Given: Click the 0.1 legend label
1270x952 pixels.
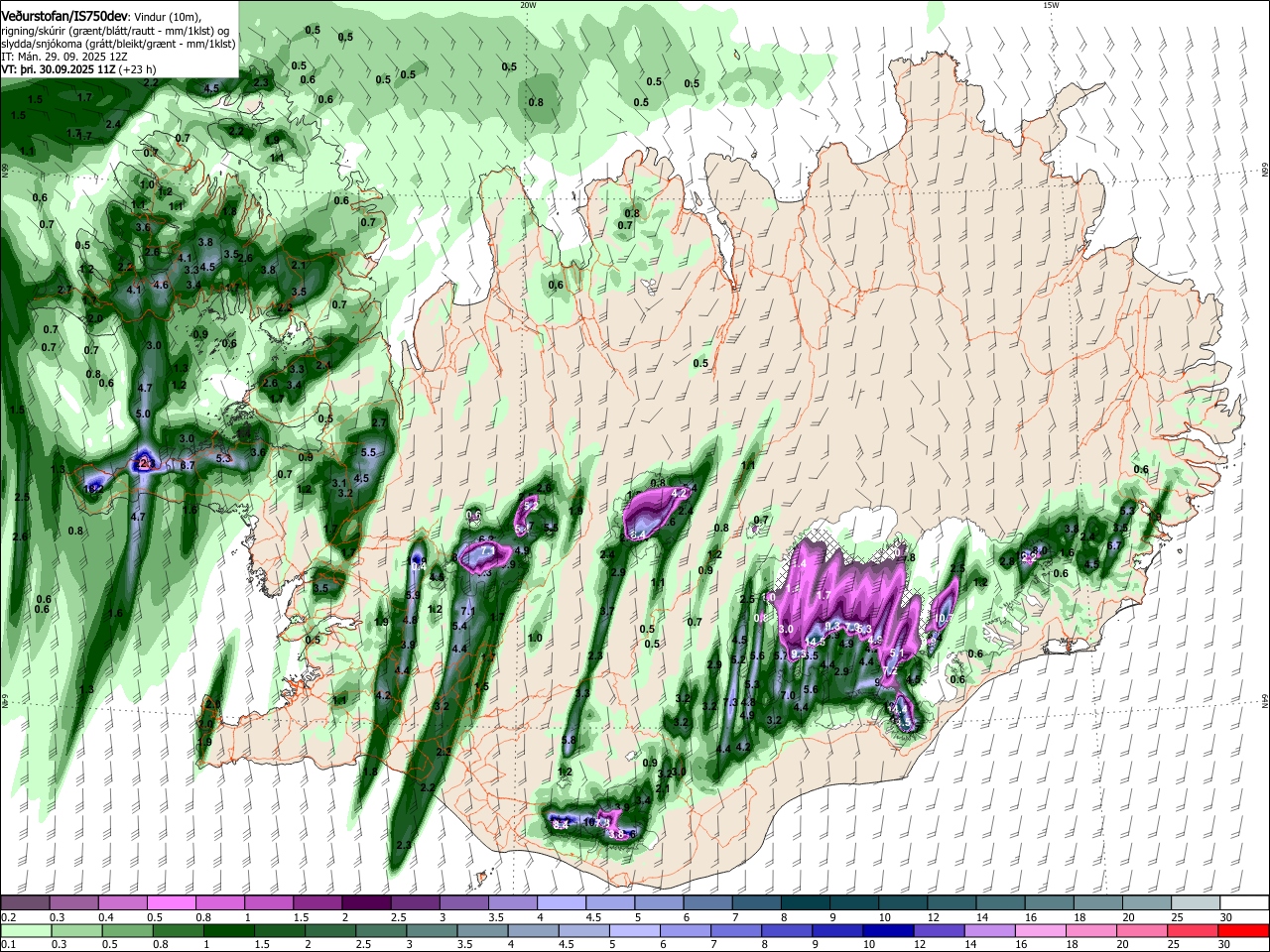Looking at the screenshot, I should [8, 944].
